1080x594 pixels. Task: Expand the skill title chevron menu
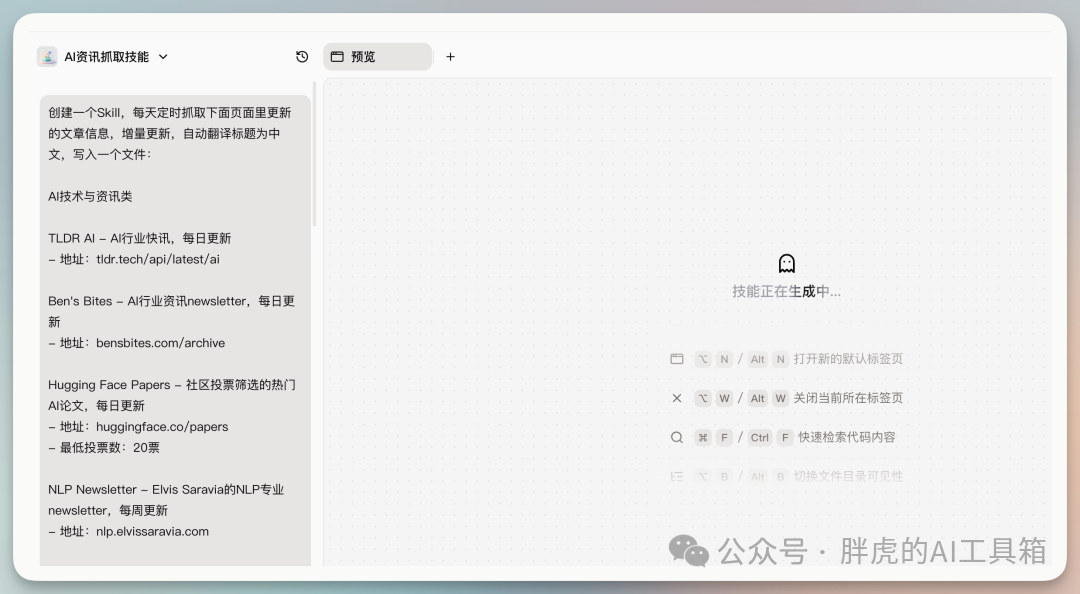165,57
